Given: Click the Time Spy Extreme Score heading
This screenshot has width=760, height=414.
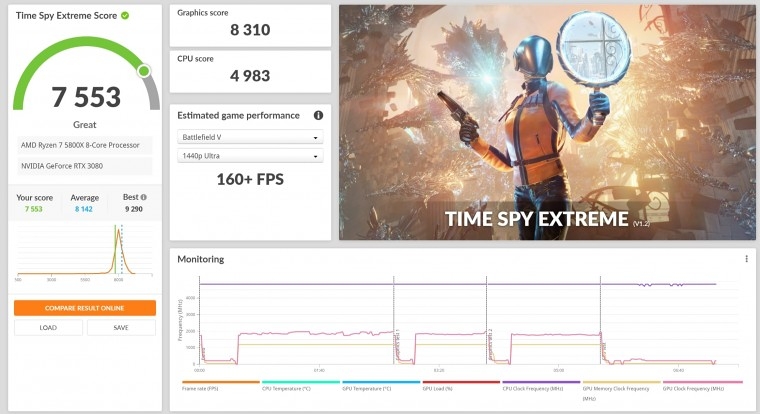Looking at the screenshot, I should [x=66, y=16].
